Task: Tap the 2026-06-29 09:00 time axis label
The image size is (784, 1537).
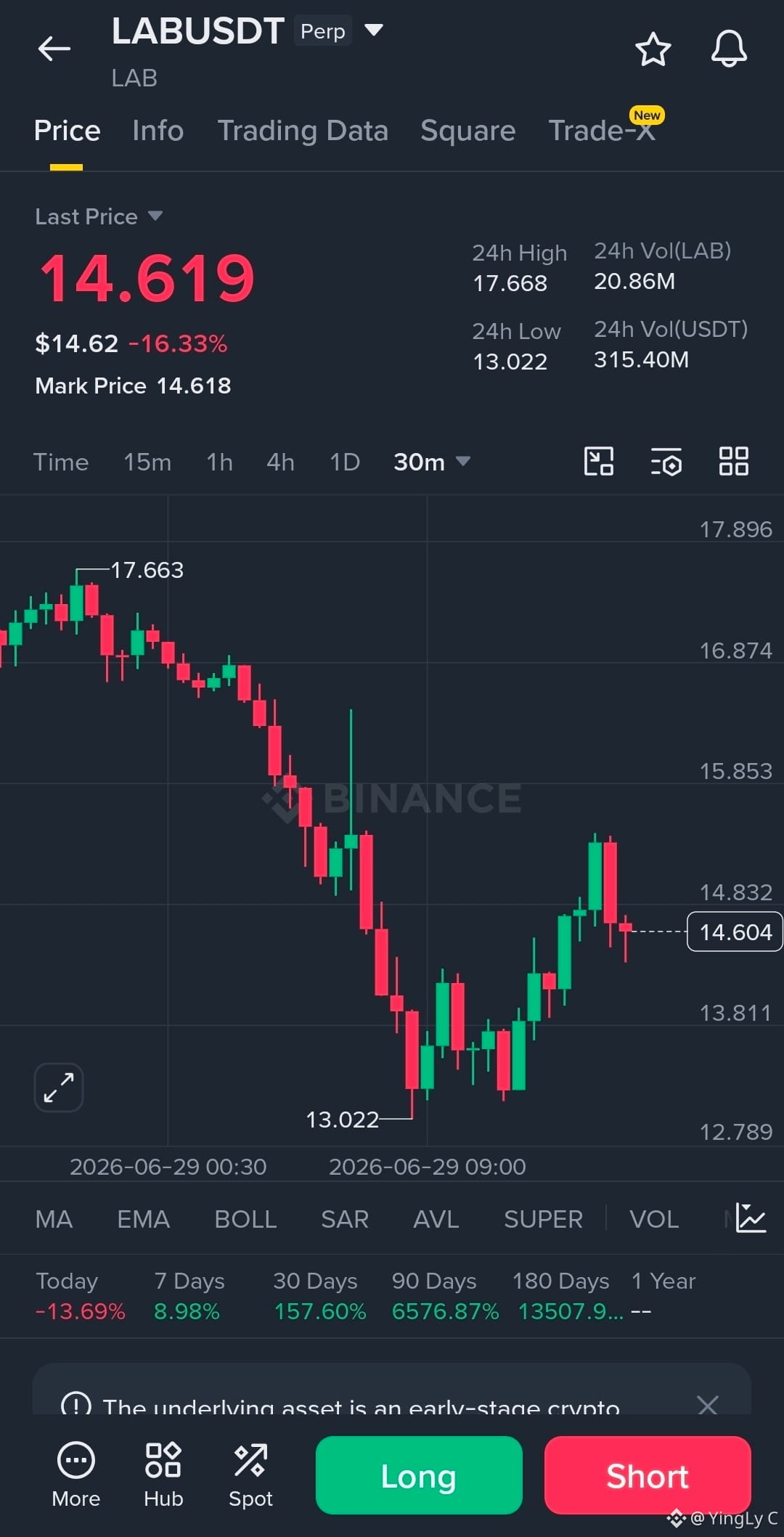Action: click(x=427, y=1167)
